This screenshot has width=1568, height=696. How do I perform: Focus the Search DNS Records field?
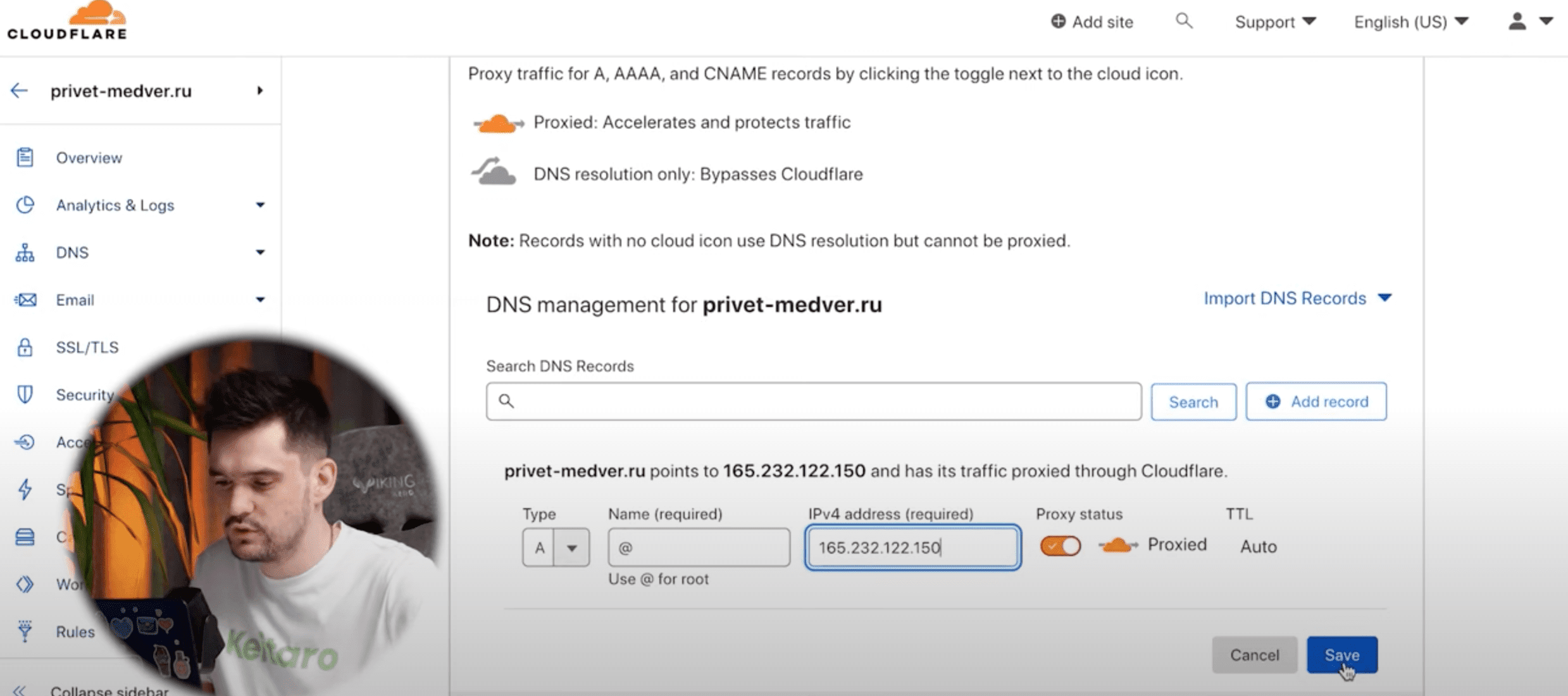pos(814,401)
